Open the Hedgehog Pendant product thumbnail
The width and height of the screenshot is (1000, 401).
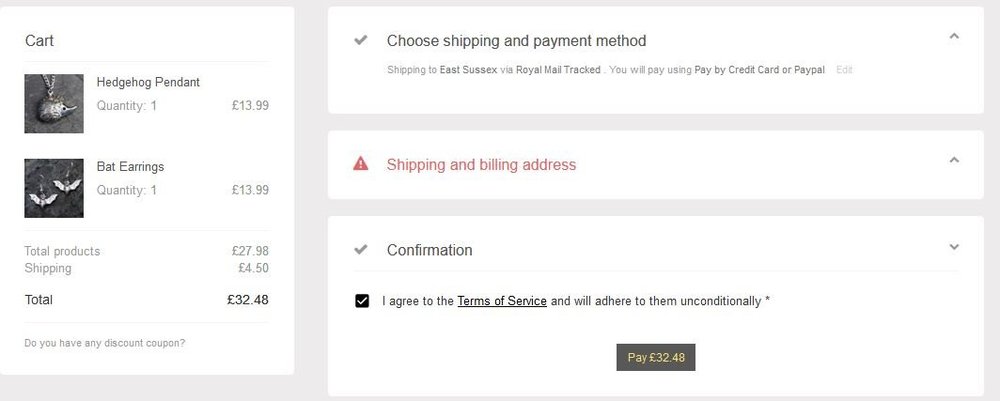[x=54, y=104]
